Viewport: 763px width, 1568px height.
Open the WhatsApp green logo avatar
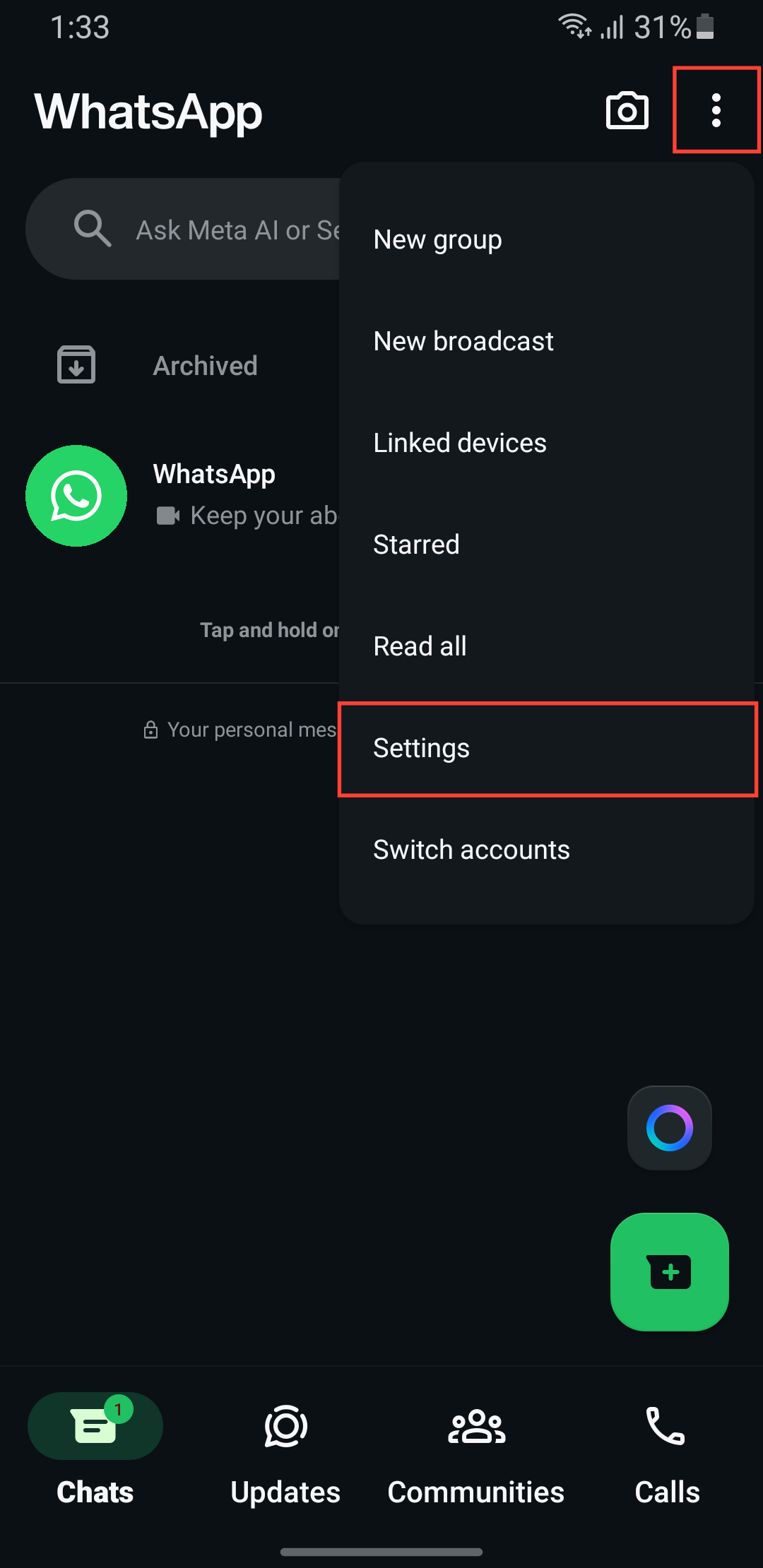pyautogui.click(x=76, y=496)
